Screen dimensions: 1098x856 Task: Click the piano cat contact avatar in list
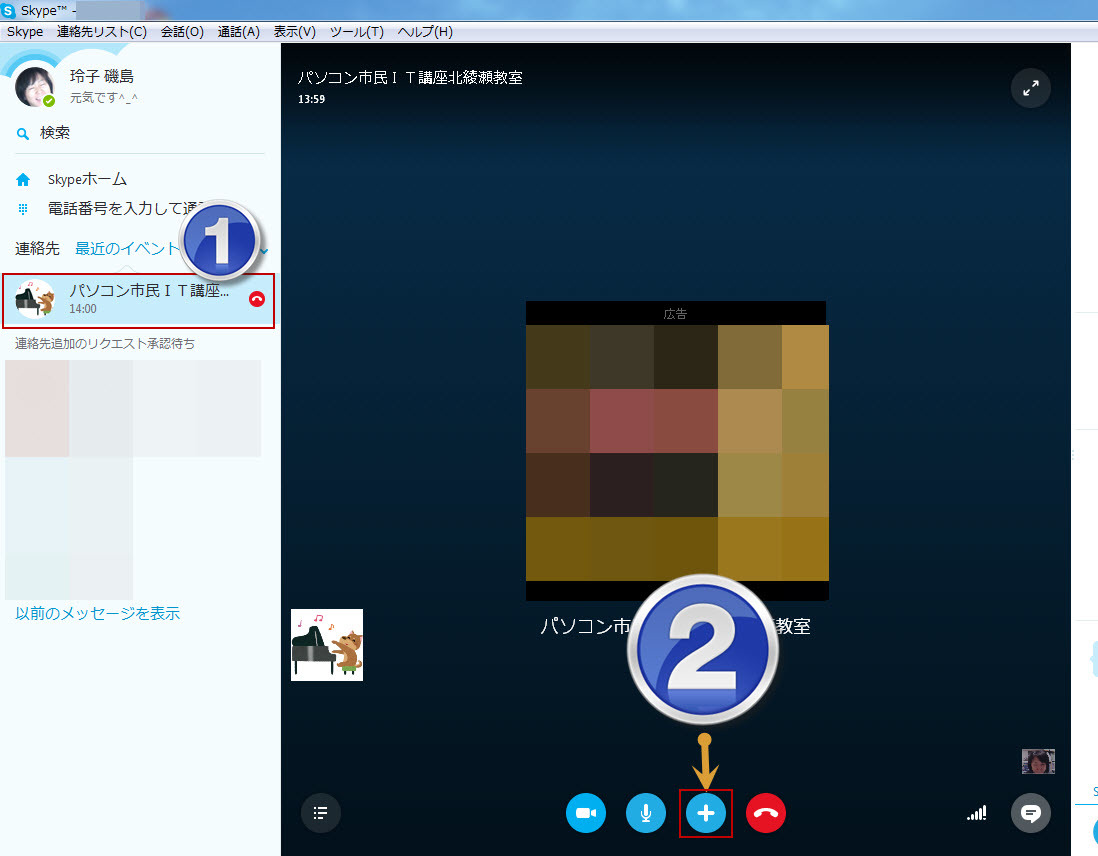coord(35,299)
